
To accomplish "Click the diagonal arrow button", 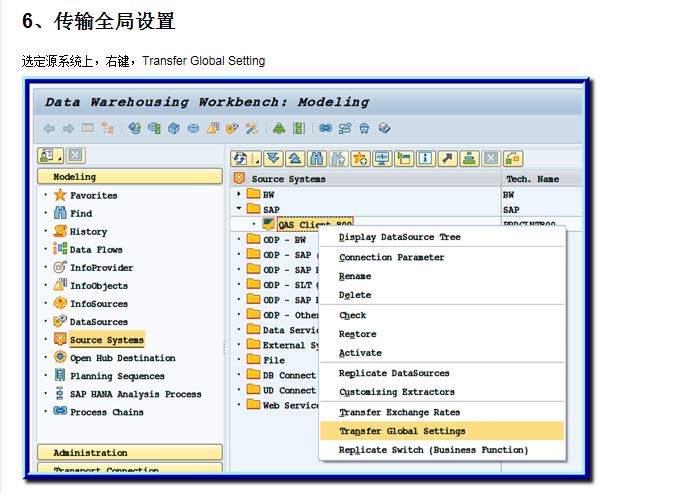I will pos(447,159).
